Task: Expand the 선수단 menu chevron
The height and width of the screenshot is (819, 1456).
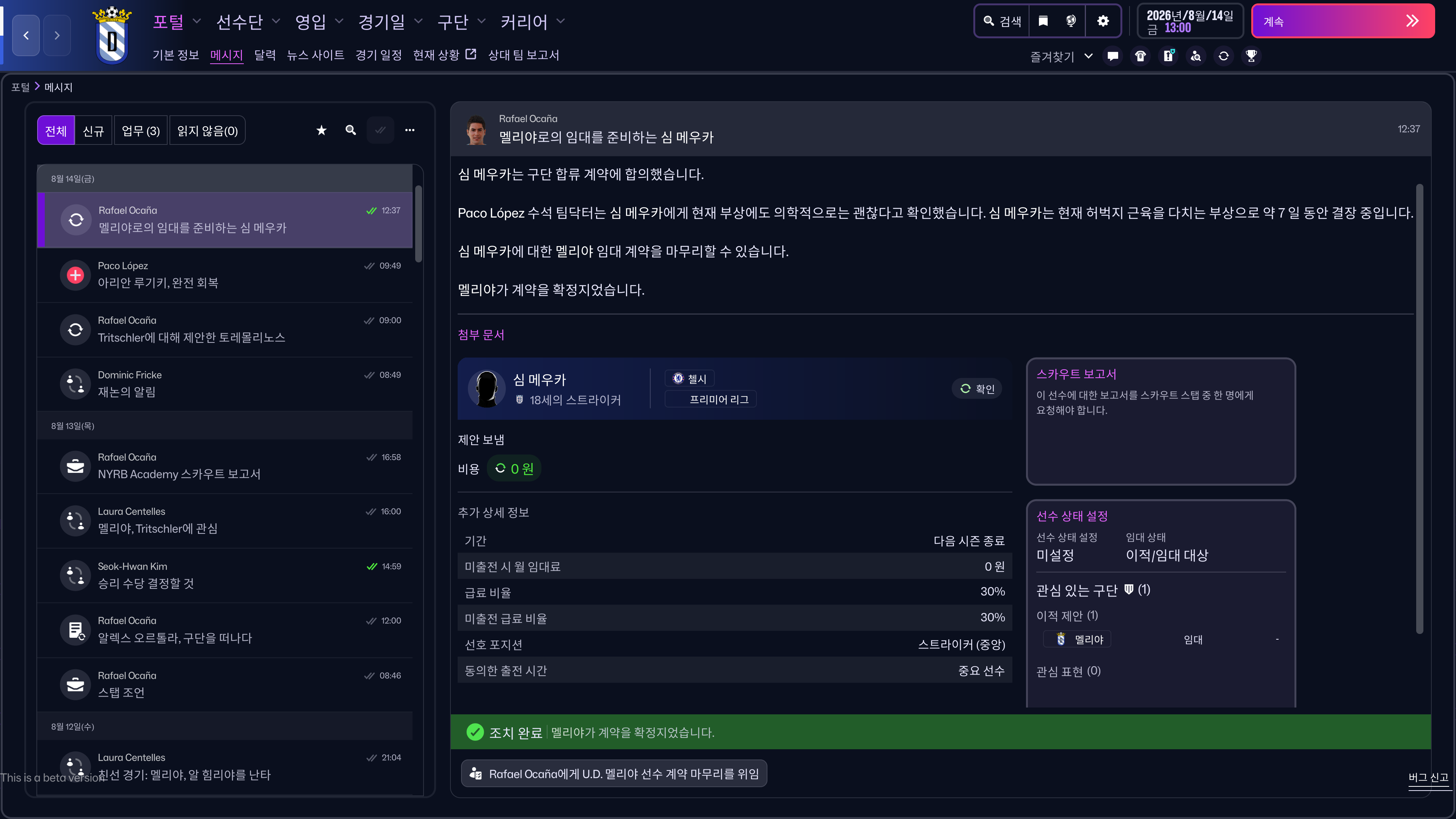Action: coord(276,22)
